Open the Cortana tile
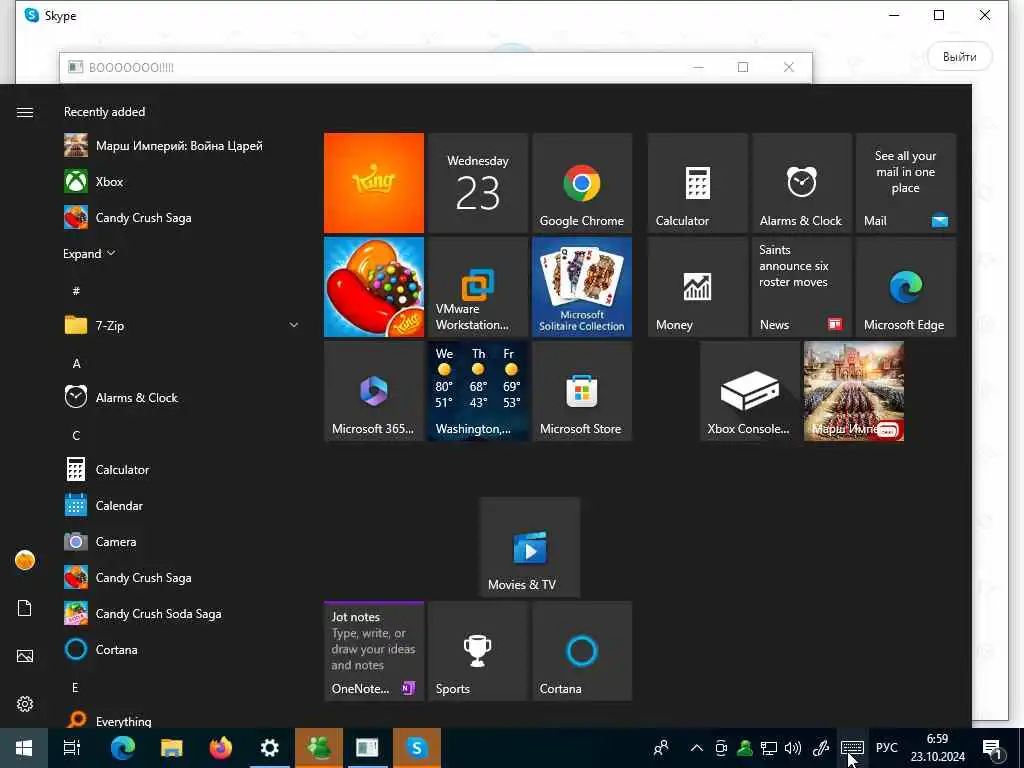1024x768 pixels. click(x=582, y=651)
